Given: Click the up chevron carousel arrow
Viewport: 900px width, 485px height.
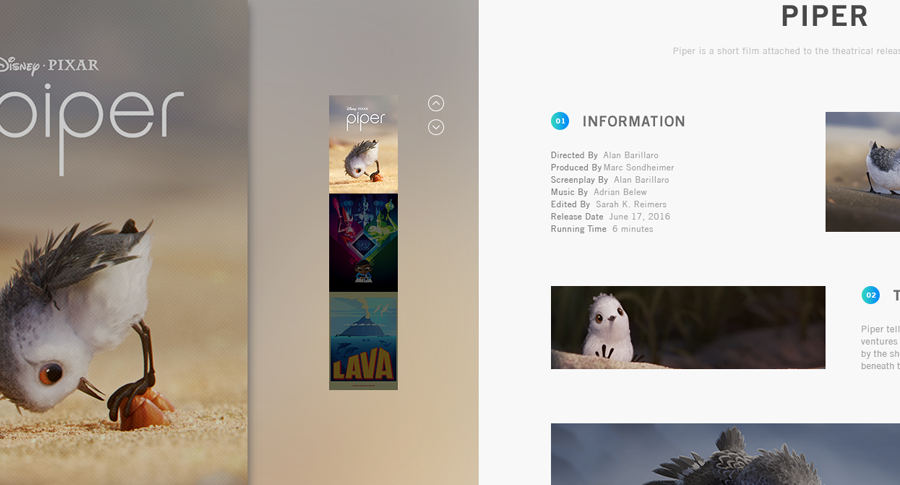Looking at the screenshot, I should coord(436,103).
